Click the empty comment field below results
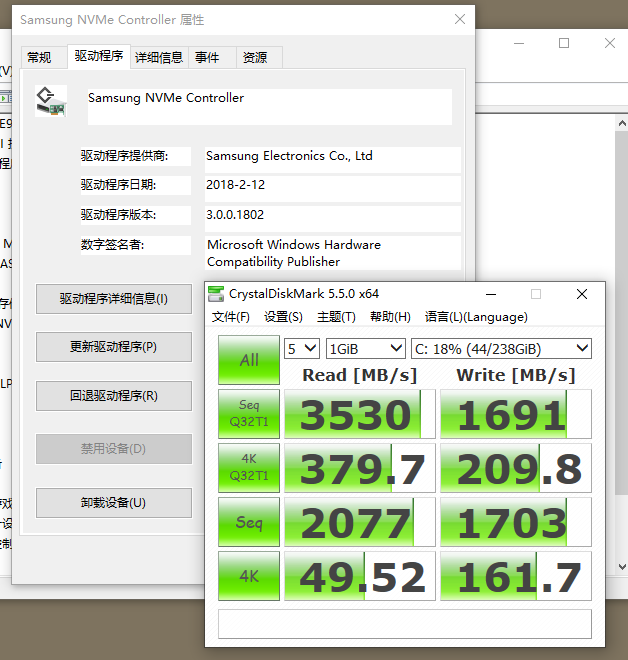The image size is (628, 660). click(x=405, y=624)
